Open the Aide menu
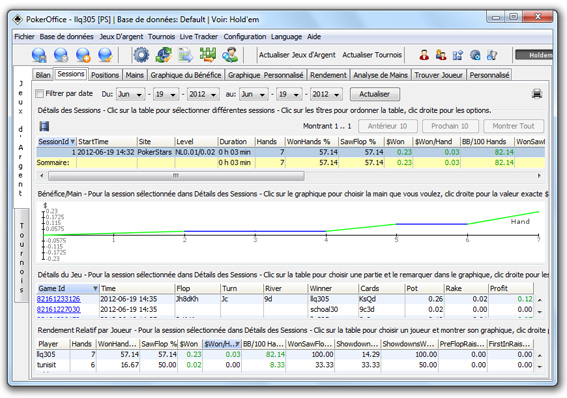 [314, 37]
